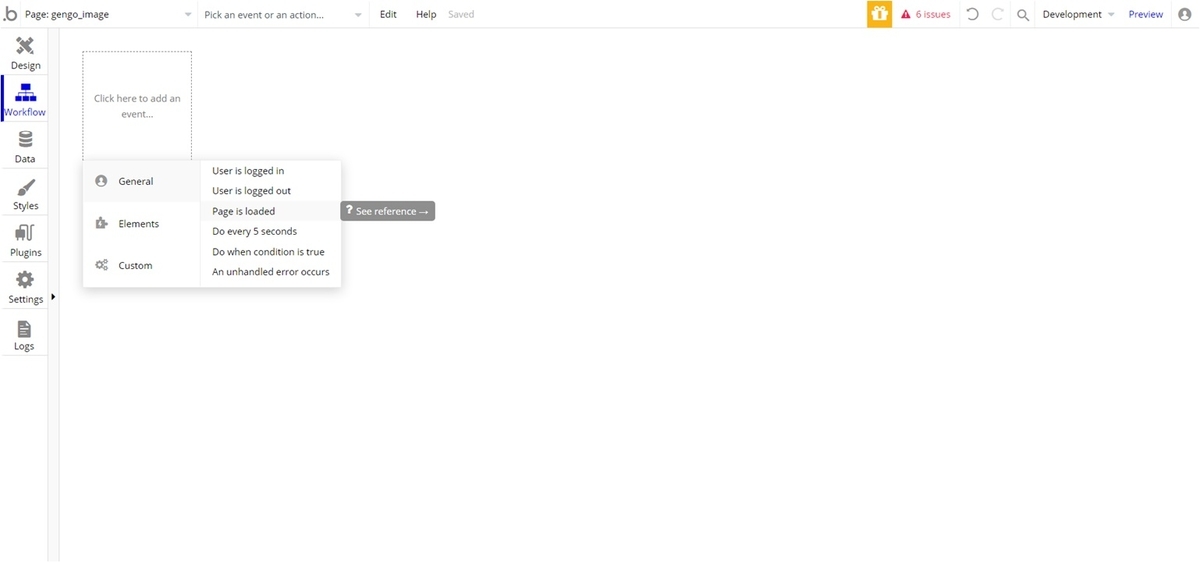Choose Page is loaded event
Image resolution: width=1200 pixels, height=563 pixels.
pyautogui.click(x=270, y=211)
